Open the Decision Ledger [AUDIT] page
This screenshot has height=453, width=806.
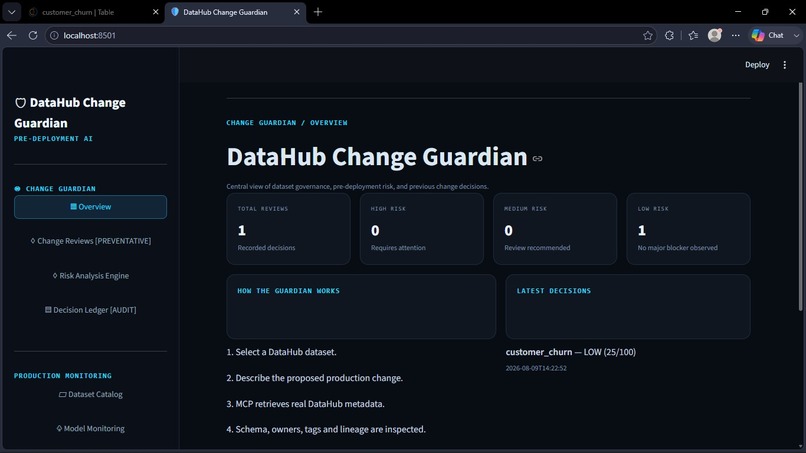click(x=90, y=310)
